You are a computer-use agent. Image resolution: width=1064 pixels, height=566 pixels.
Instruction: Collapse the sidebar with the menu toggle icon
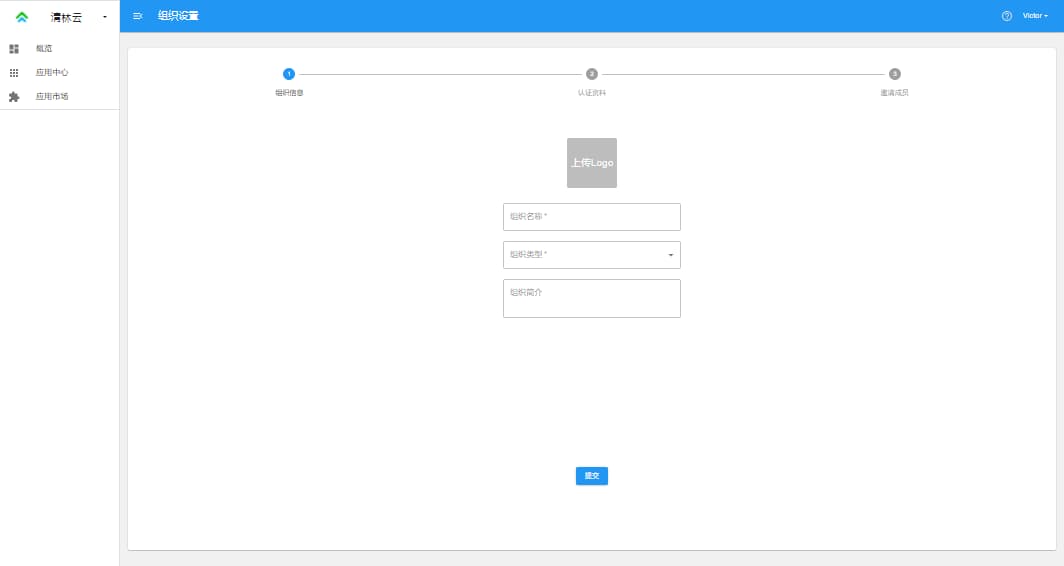[x=138, y=16]
